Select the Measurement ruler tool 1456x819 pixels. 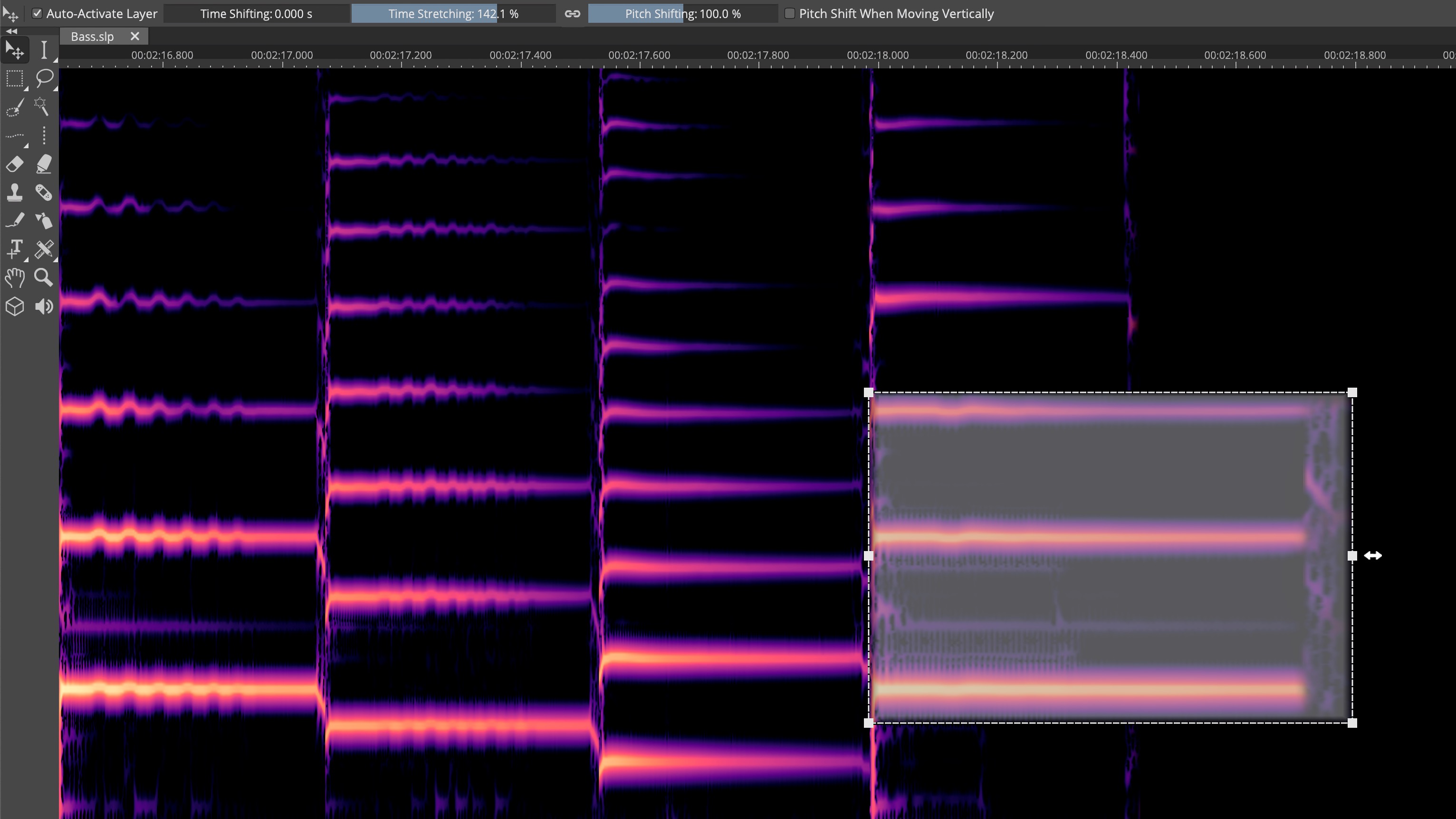tap(44, 249)
